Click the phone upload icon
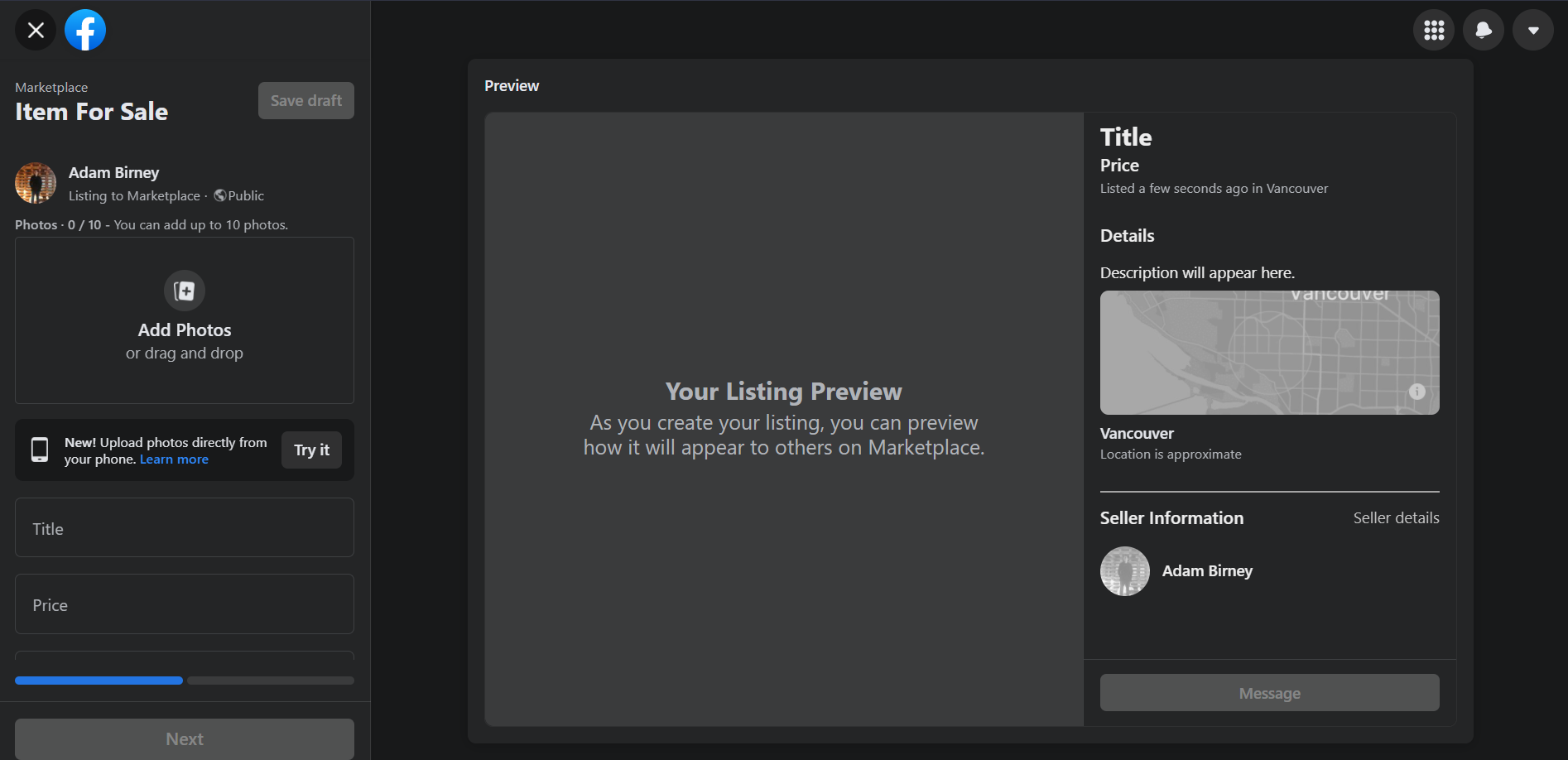The image size is (1568, 760). 40,450
